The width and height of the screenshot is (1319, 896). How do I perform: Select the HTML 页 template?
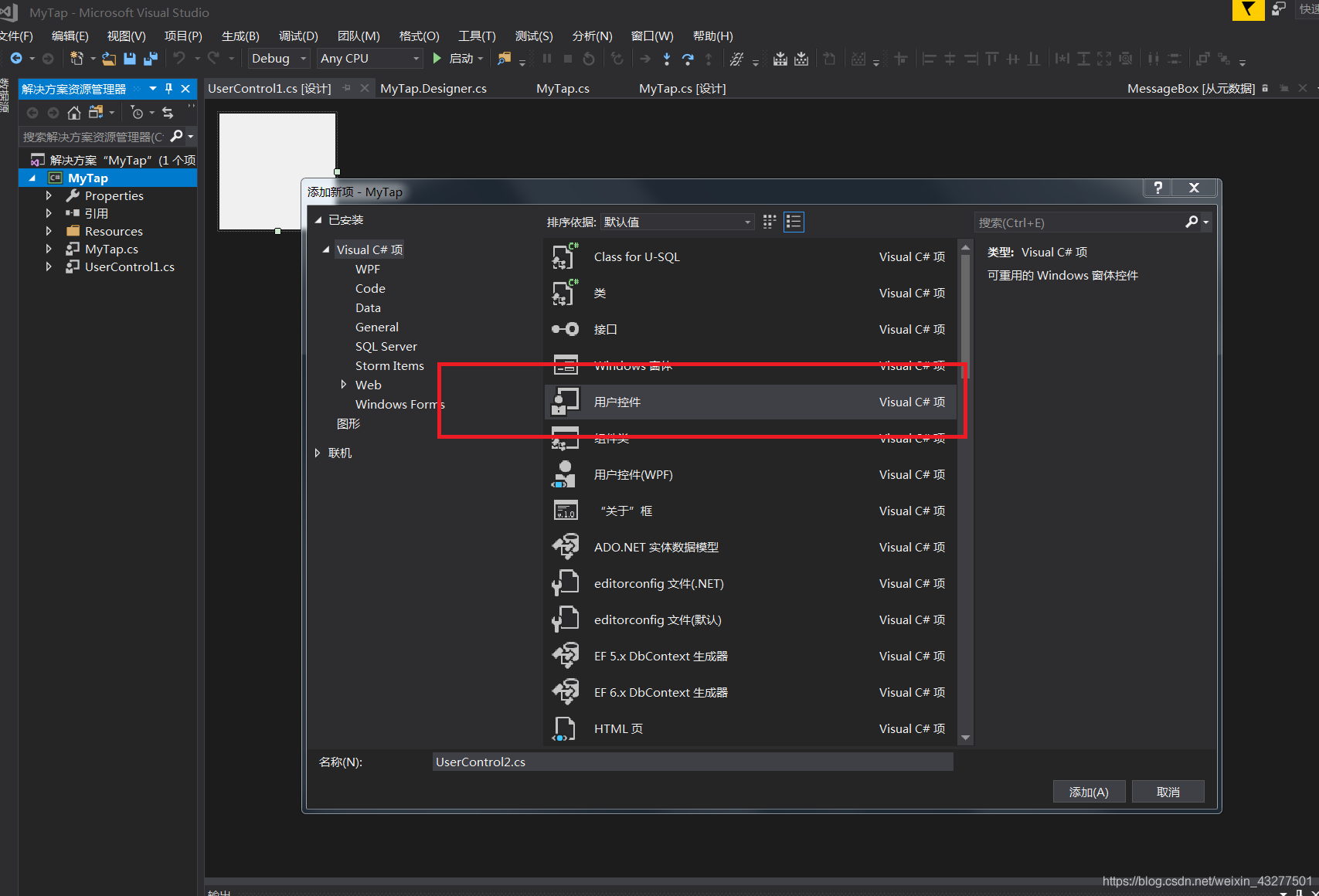750,728
